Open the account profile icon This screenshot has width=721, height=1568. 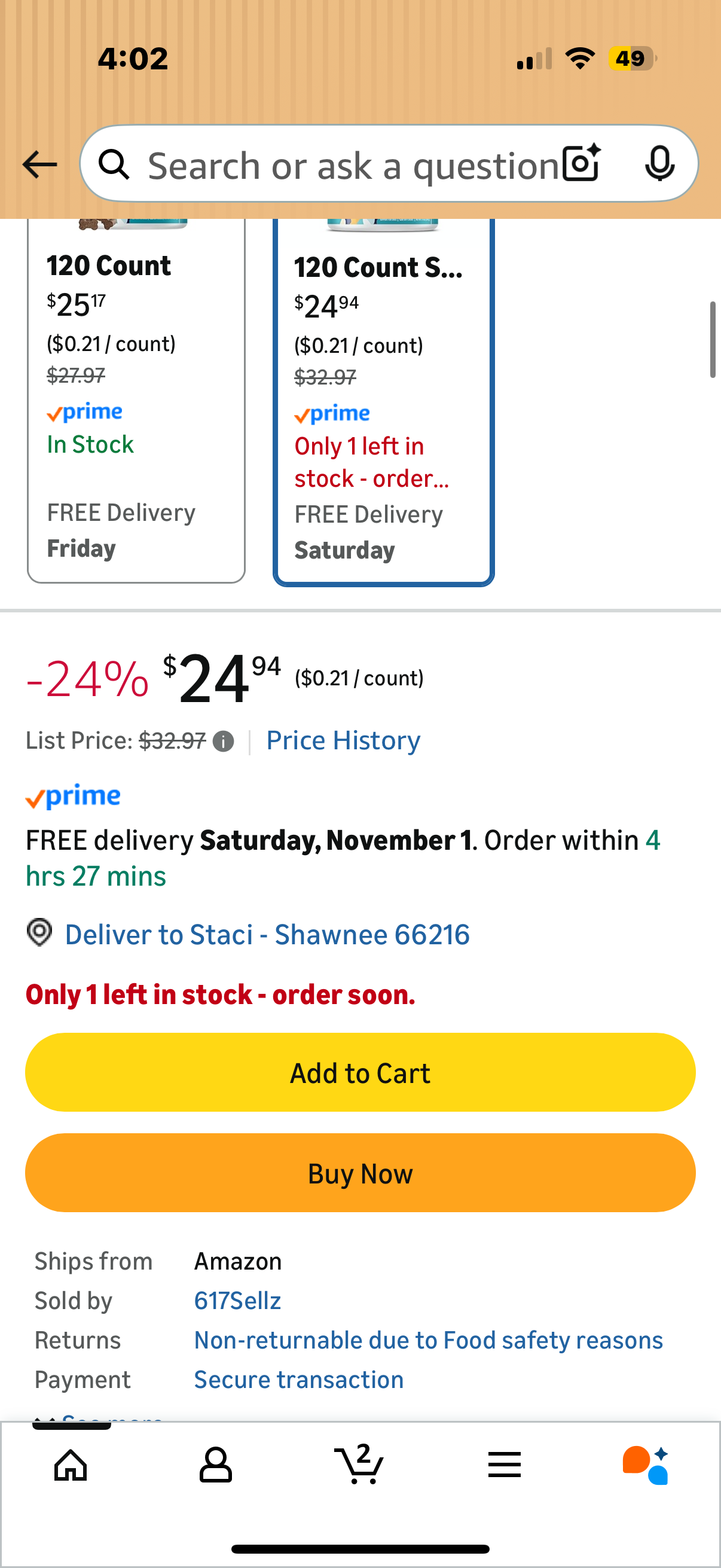215,1465
